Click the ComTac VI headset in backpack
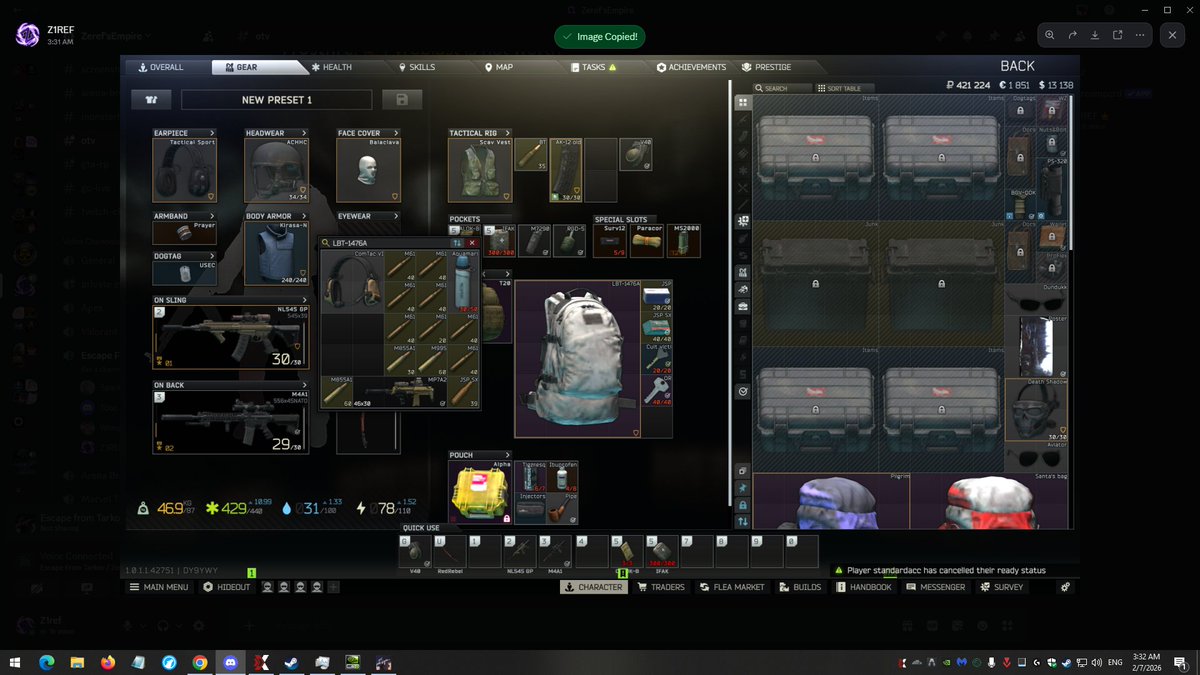Screen dimensions: 1200x675 click(353, 282)
